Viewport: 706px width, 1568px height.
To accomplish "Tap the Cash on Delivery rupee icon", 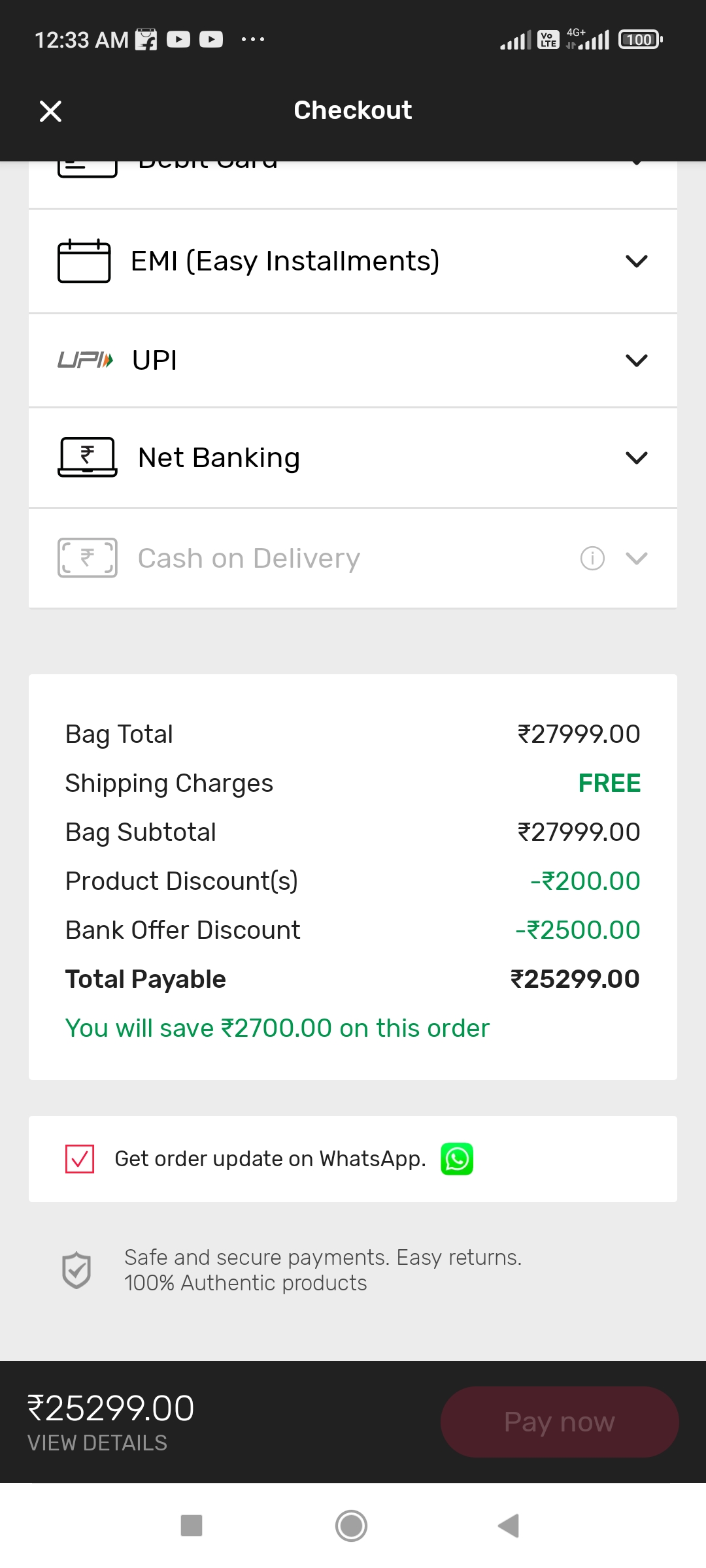I will [x=88, y=558].
